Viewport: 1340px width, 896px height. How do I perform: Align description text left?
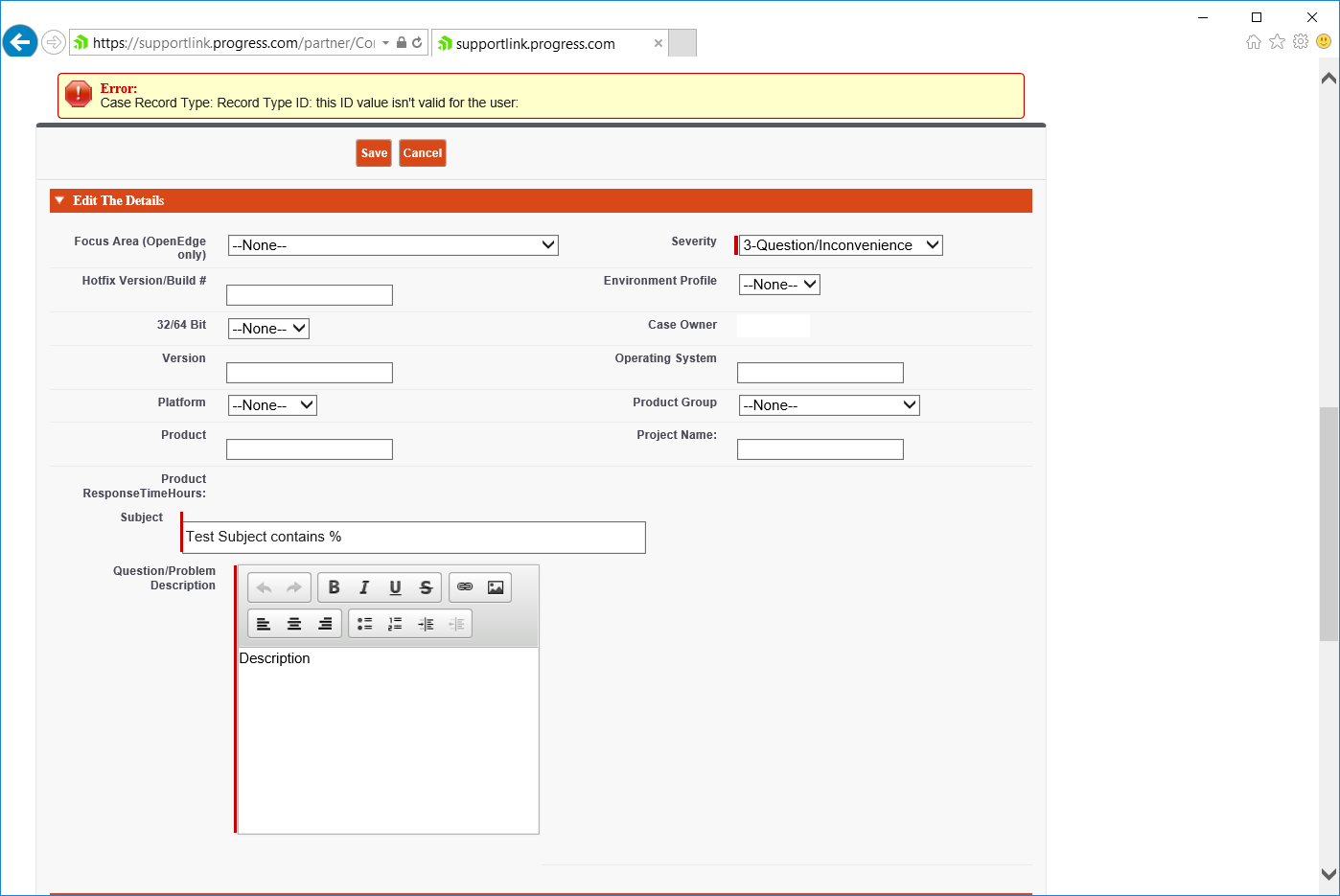[x=264, y=624]
